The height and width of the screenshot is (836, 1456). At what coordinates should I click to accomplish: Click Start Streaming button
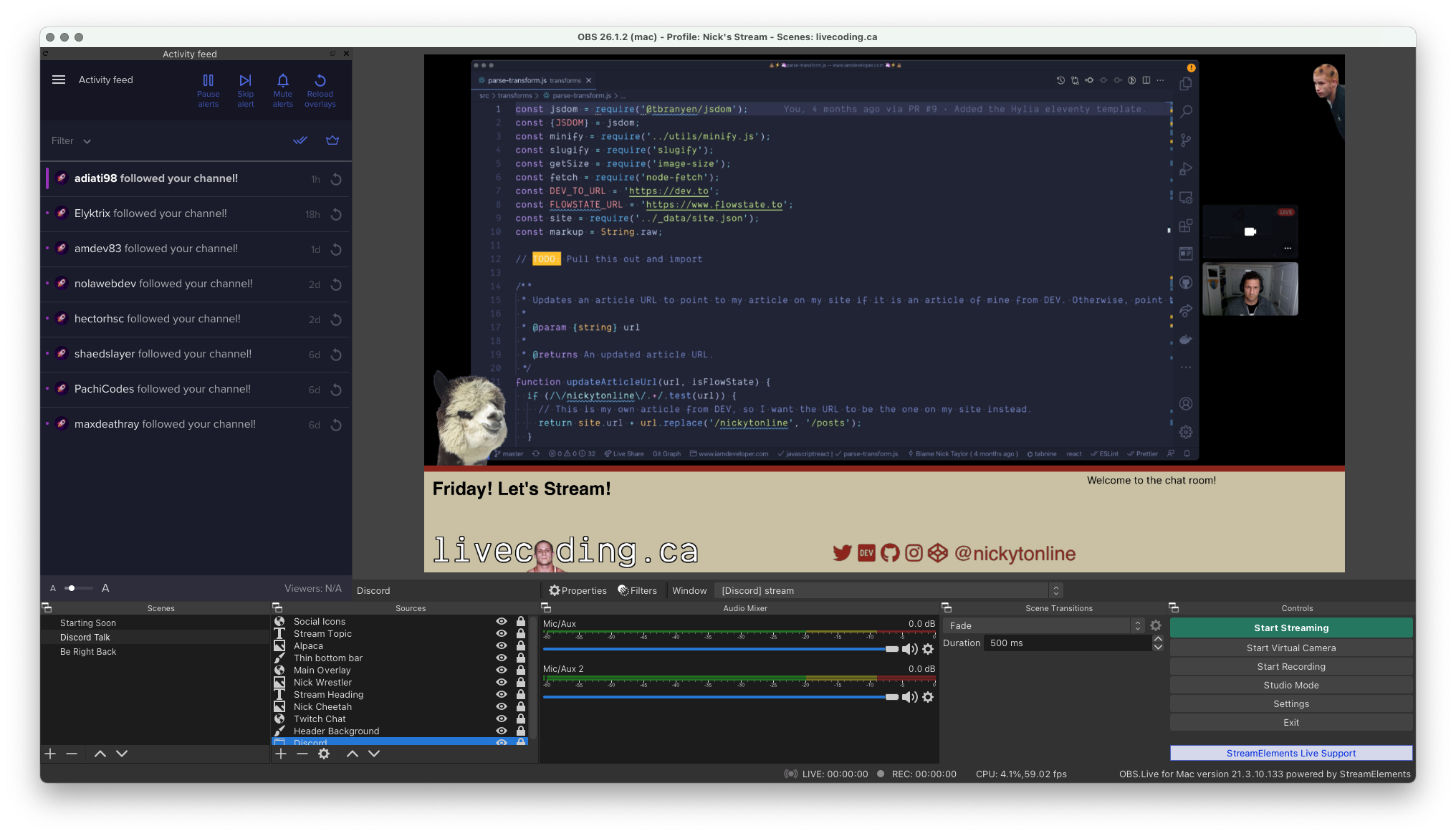[x=1291, y=627]
